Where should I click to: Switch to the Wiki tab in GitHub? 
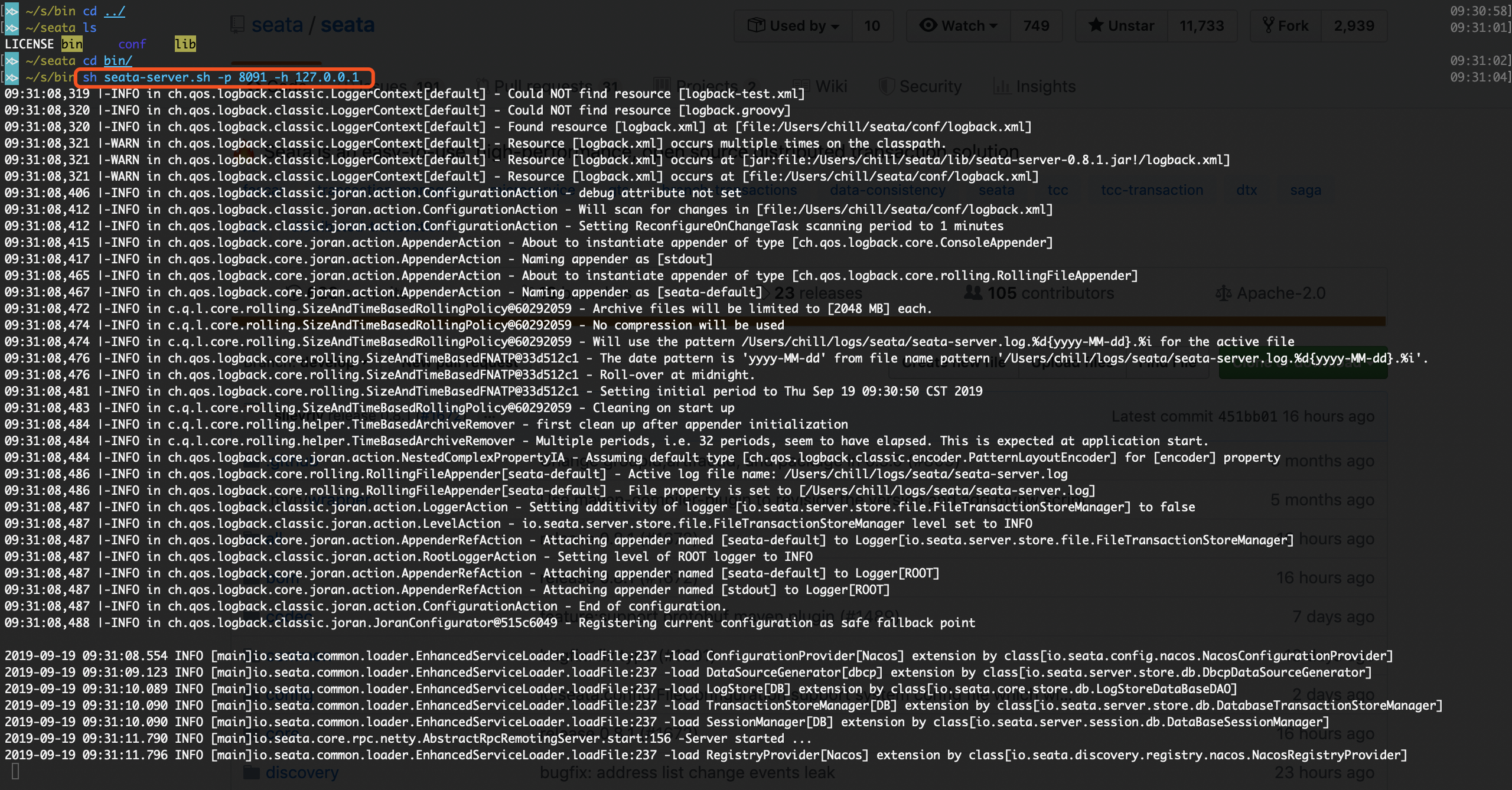[x=820, y=86]
